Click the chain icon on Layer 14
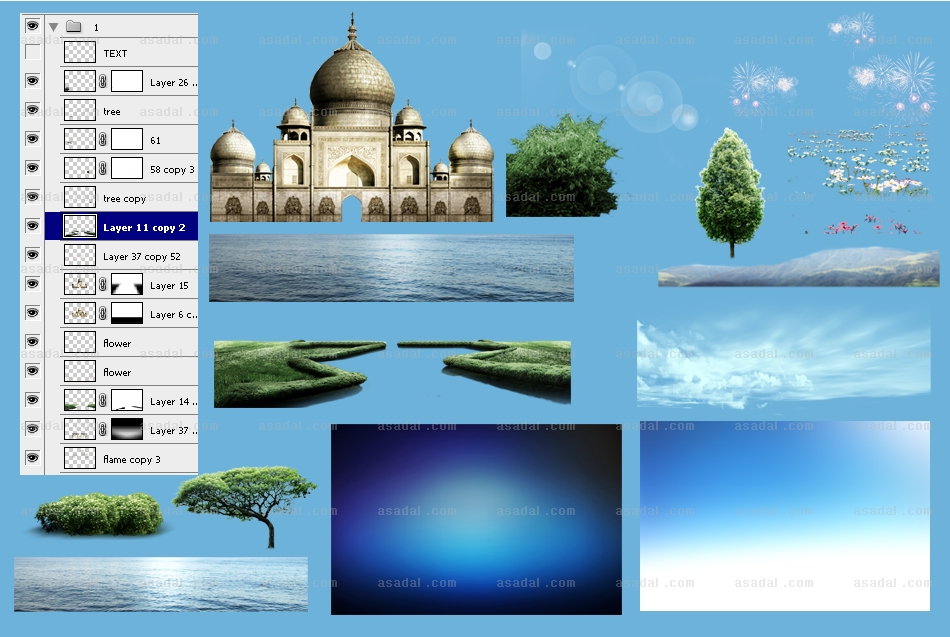This screenshot has height=637, width=950. tap(102, 401)
